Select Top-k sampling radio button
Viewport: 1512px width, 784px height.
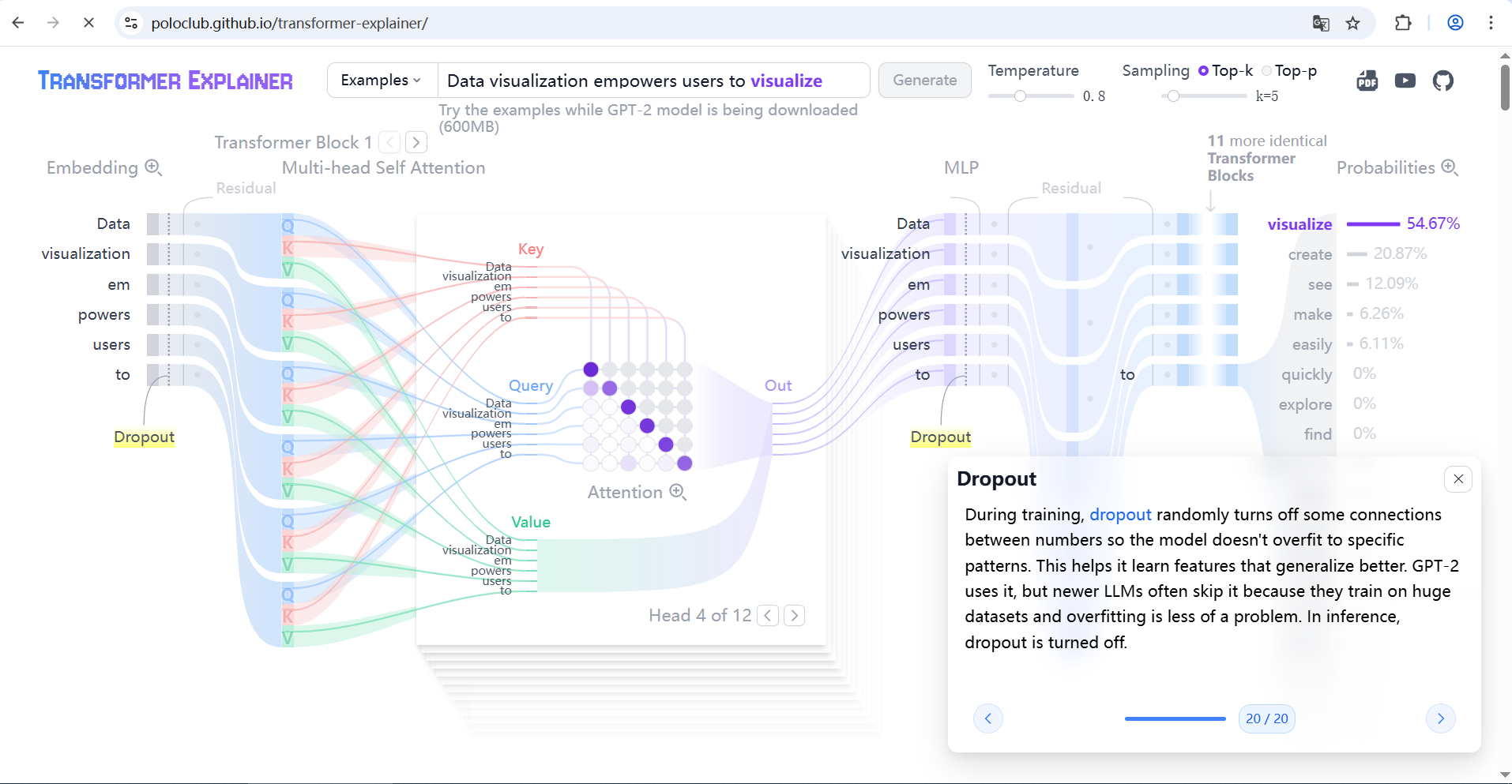pyautogui.click(x=1203, y=70)
